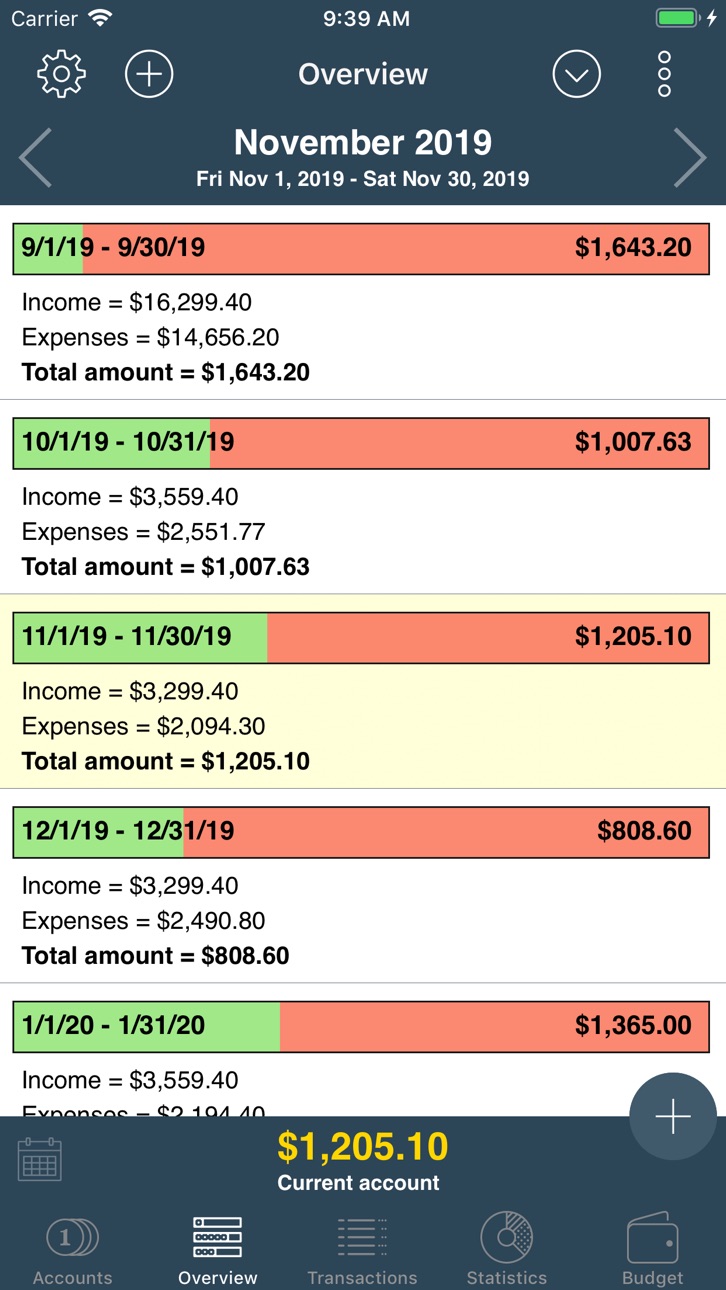The height and width of the screenshot is (1290, 726).
Task: Open settings gear icon
Action: 62,74
